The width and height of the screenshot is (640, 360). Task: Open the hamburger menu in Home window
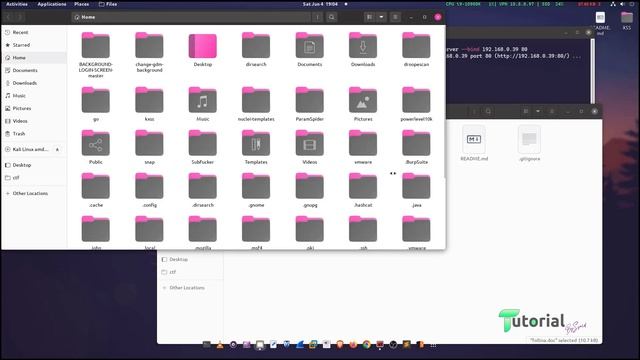pyautogui.click(x=395, y=17)
